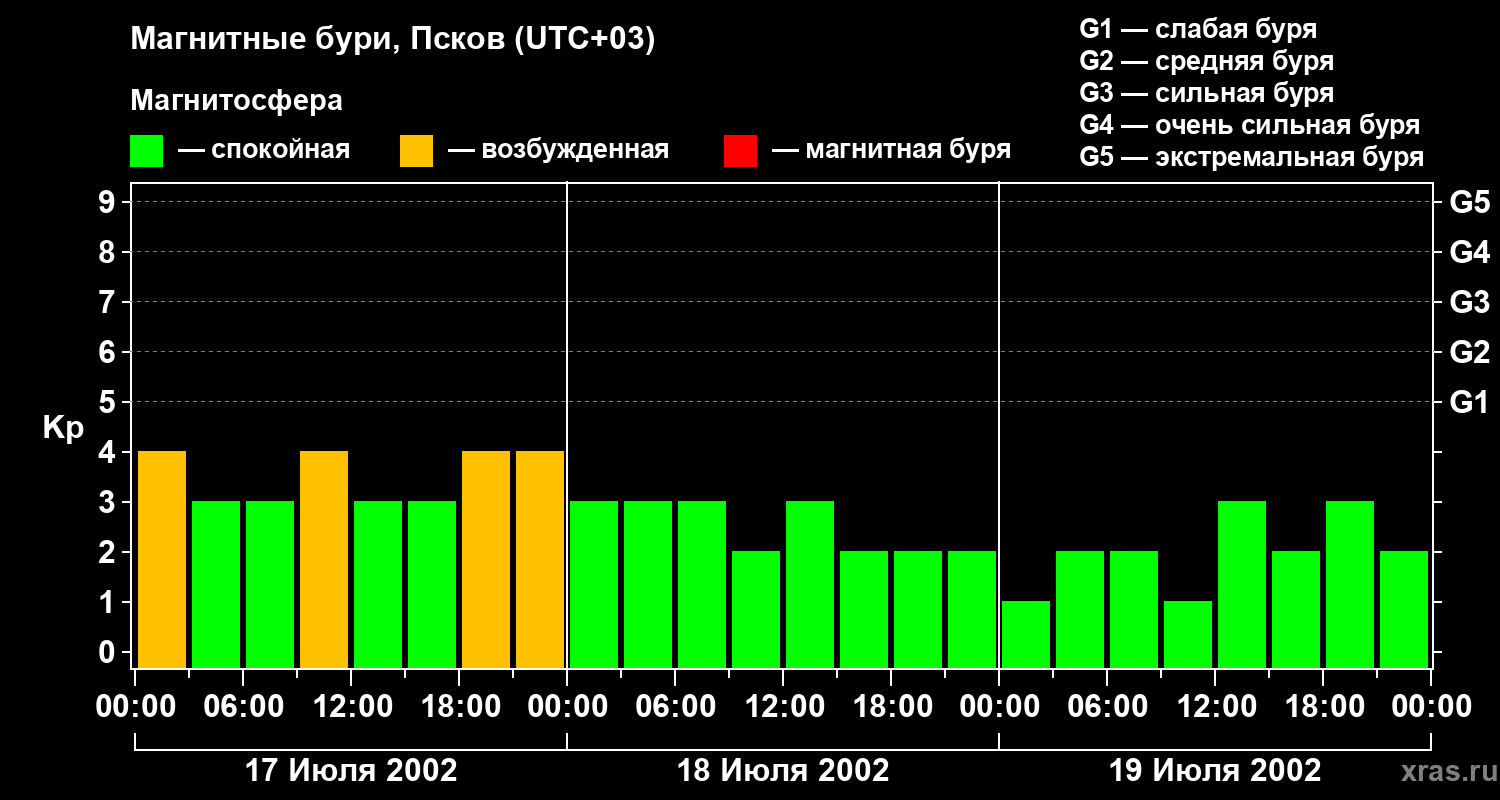Click the first green bar of 18 Июля
The width and height of the screenshot is (1500, 800).
tap(594, 584)
